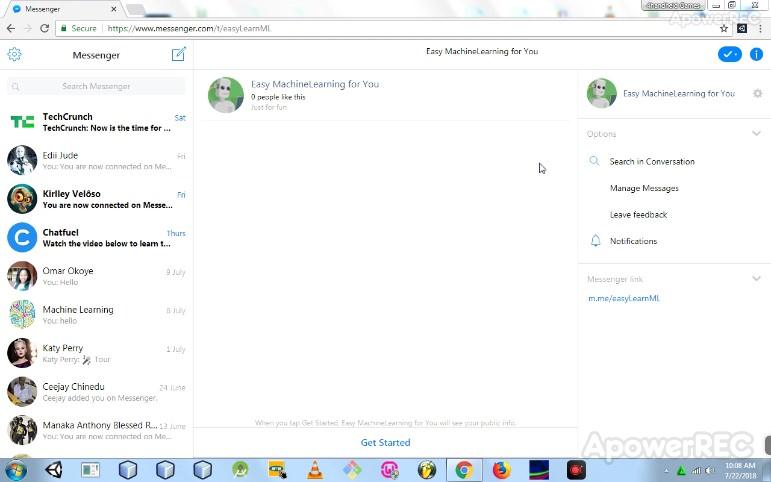Viewport: 771px width, 482px height.
Task: Collapse the Options section
Action: (756, 133)
